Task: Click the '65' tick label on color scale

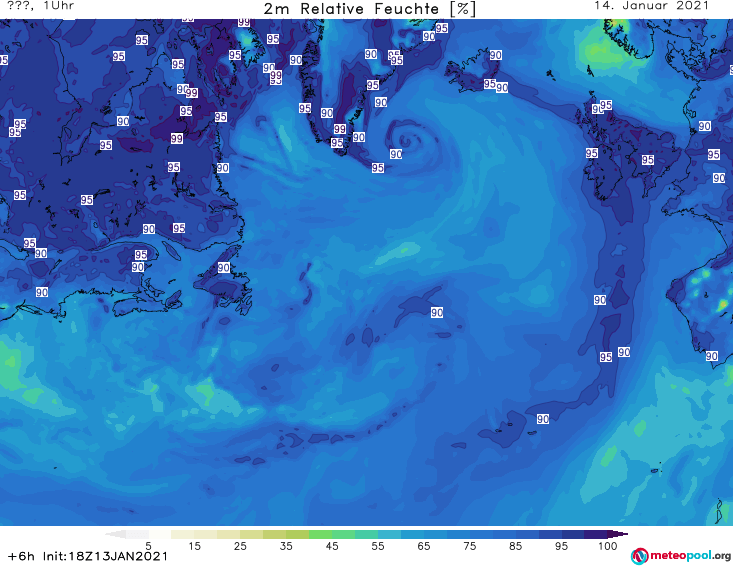Action: click(424, 546)
